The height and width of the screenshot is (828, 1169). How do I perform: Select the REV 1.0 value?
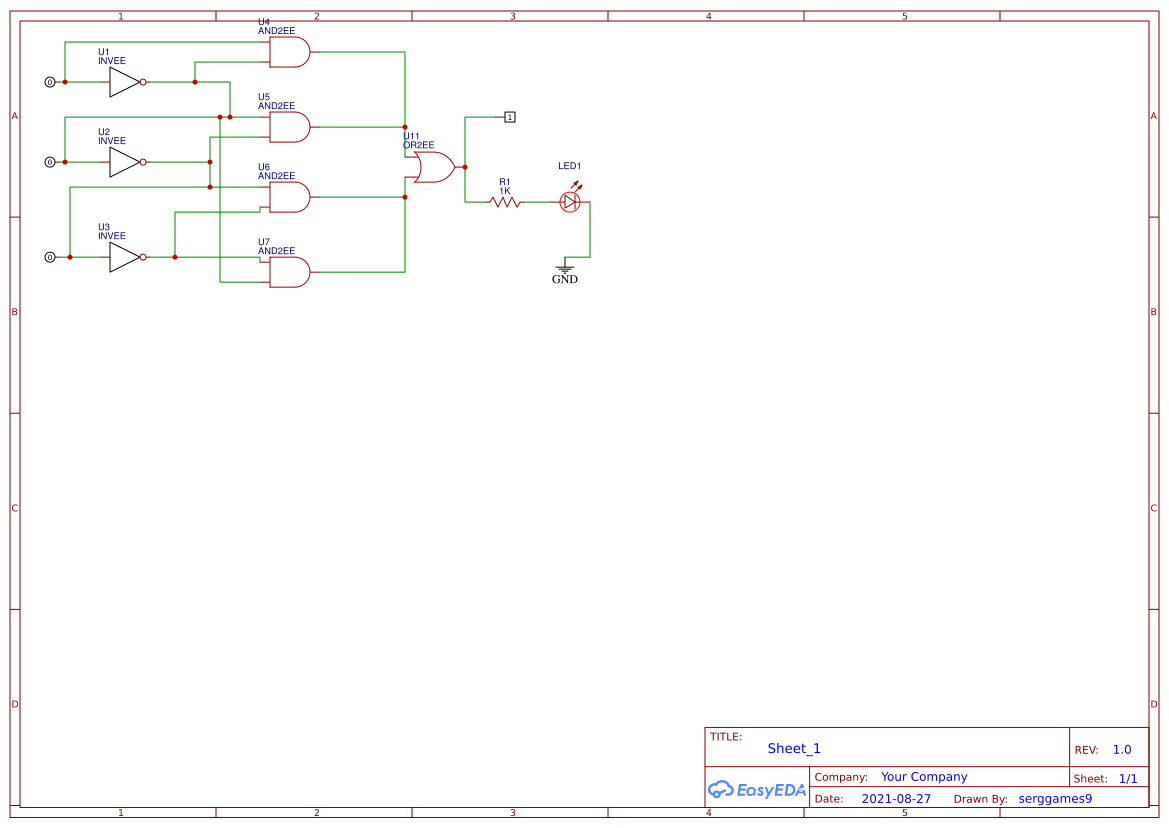click(1122, 749)
